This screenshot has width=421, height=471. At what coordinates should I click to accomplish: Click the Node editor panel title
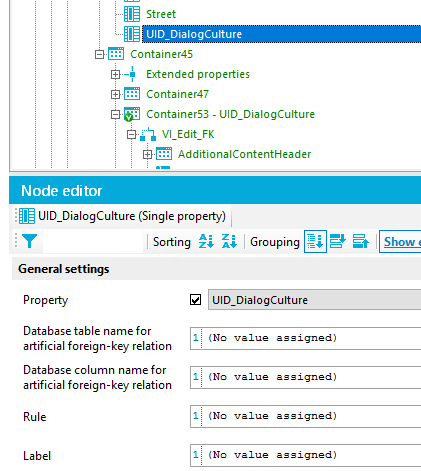pos(62,191)
